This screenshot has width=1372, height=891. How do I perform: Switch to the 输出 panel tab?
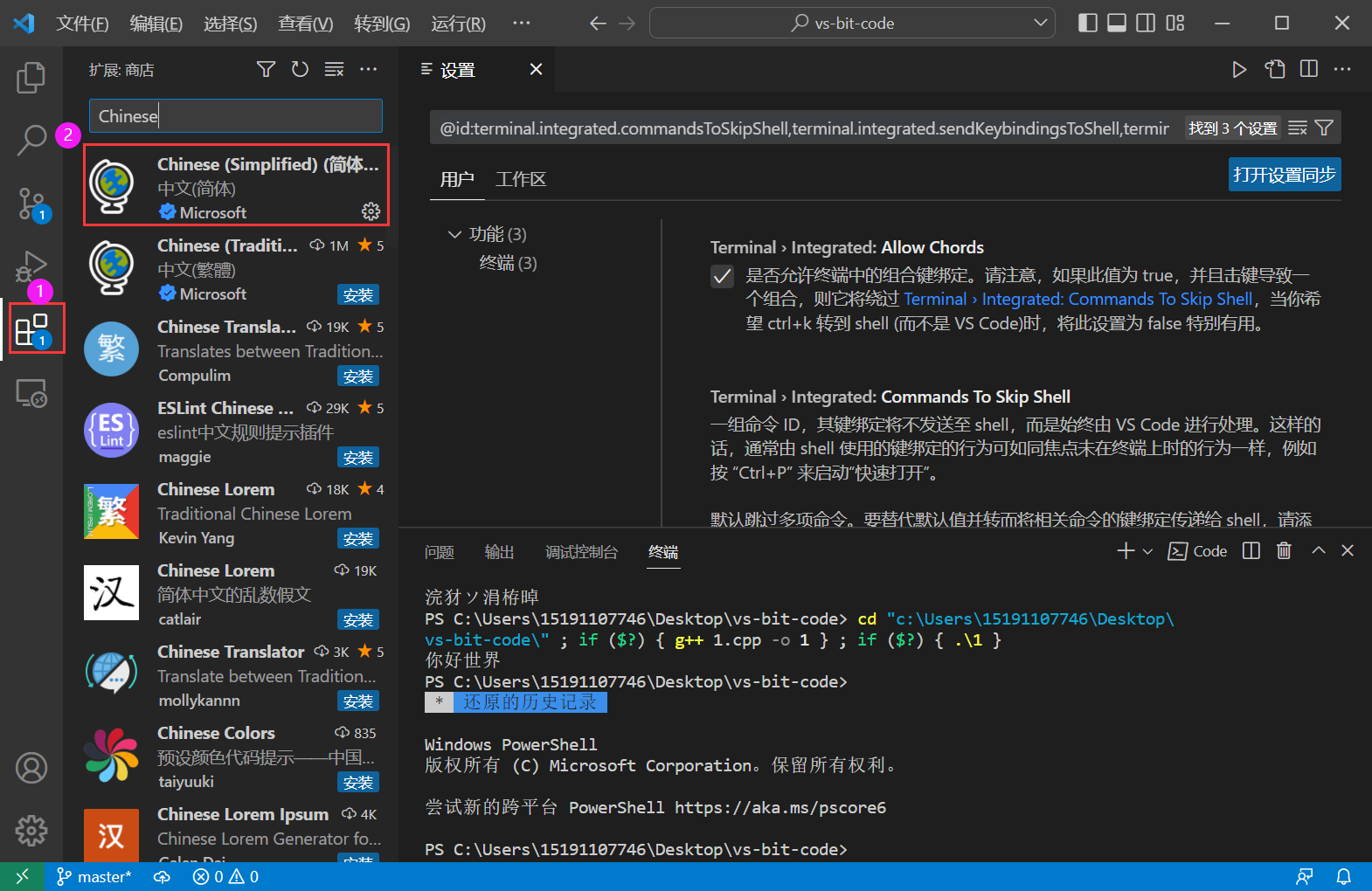coord(499,552)
